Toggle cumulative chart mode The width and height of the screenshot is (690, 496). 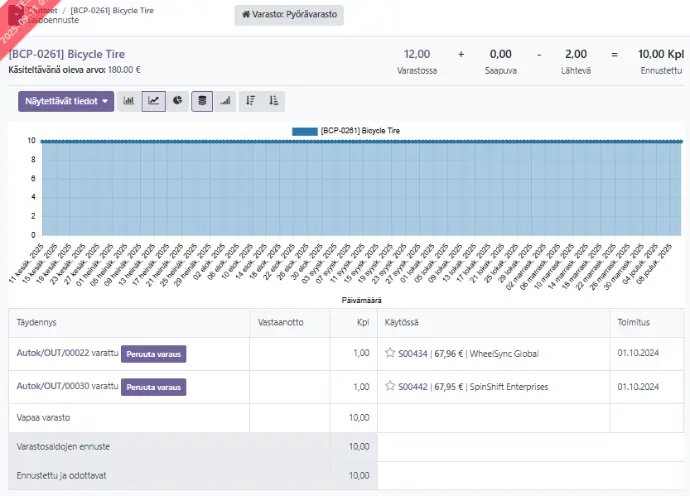point(225,101)
